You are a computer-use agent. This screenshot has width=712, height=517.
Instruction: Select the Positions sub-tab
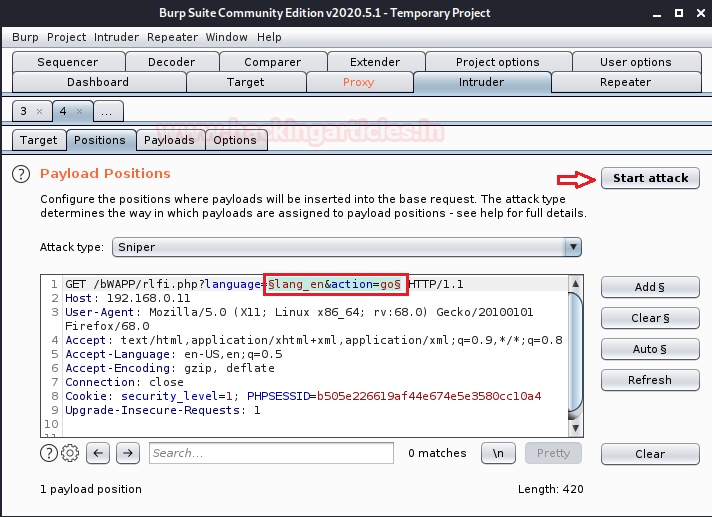100,140
